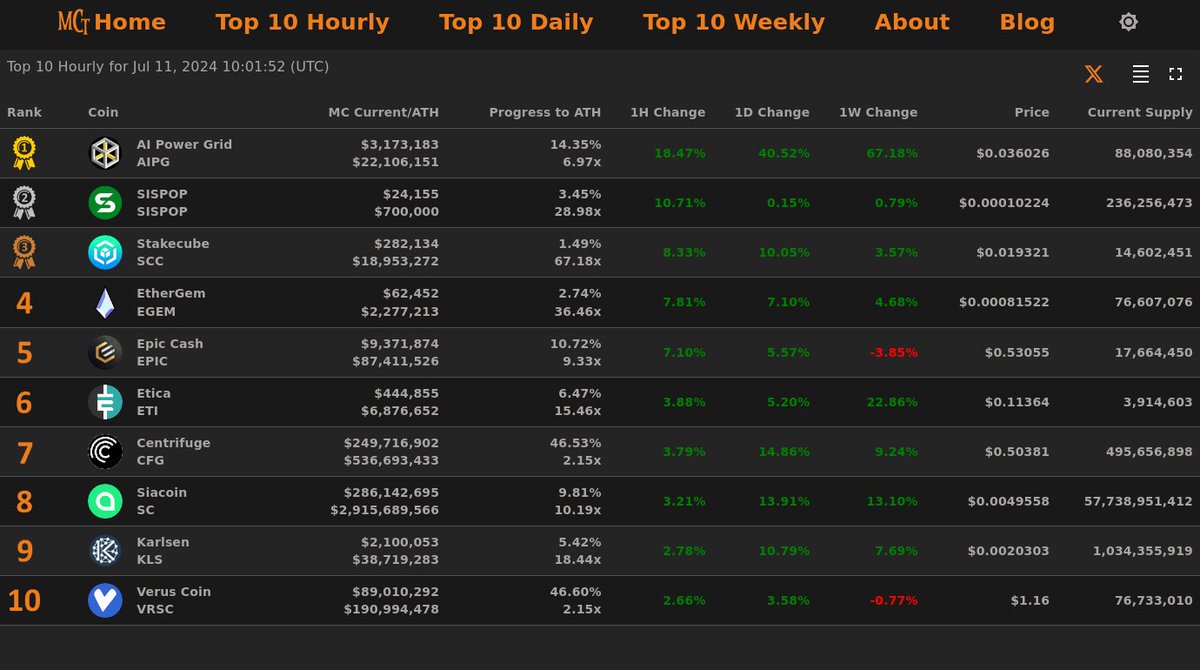1200x670 pixels.
Task: Click the SISPOP coin logo
Action: (105, 203)
